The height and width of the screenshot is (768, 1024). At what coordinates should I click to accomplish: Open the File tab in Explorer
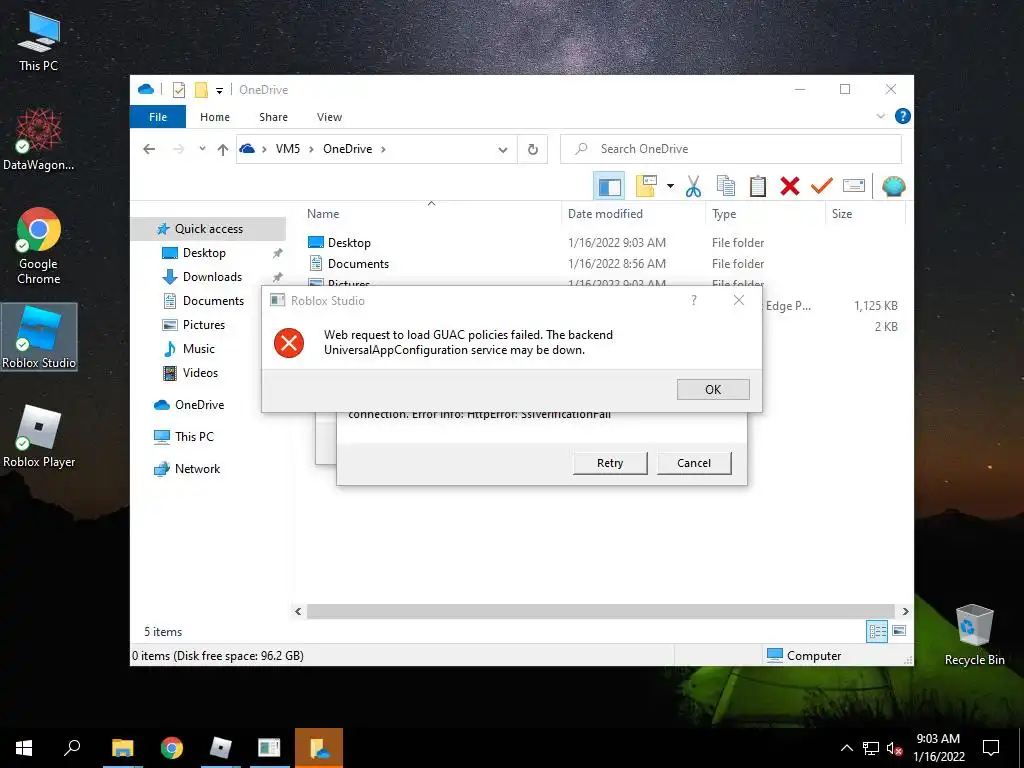158,117
